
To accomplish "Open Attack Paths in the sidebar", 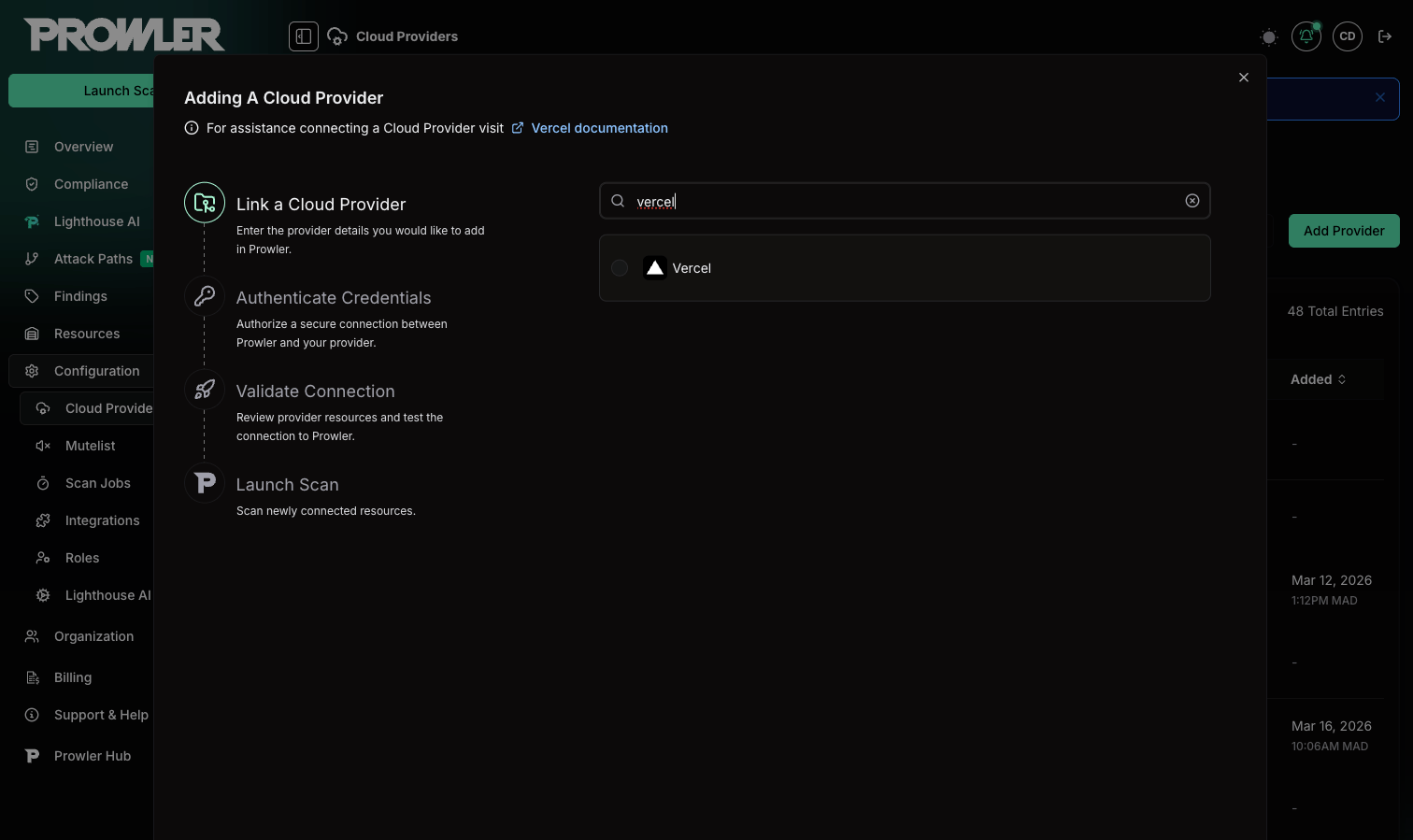I will tap(93, 259).
